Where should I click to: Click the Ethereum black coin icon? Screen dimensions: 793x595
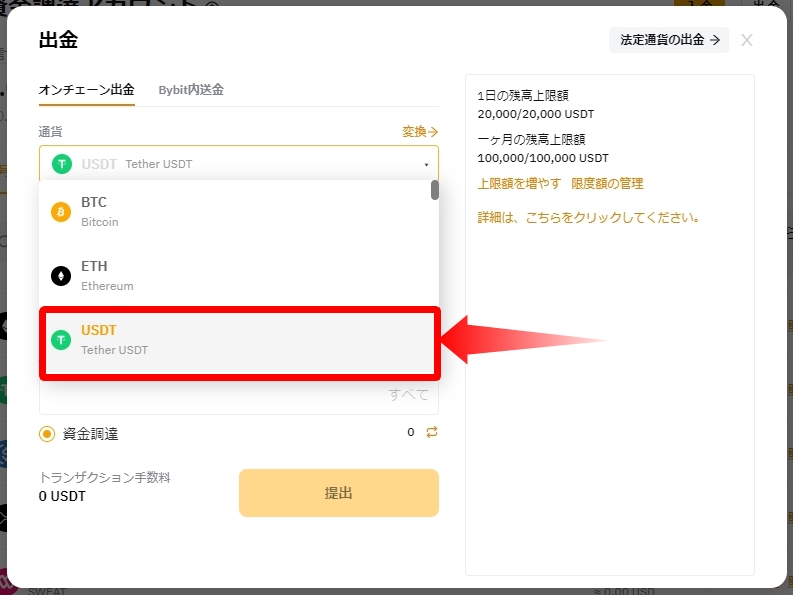click(61, 276)
